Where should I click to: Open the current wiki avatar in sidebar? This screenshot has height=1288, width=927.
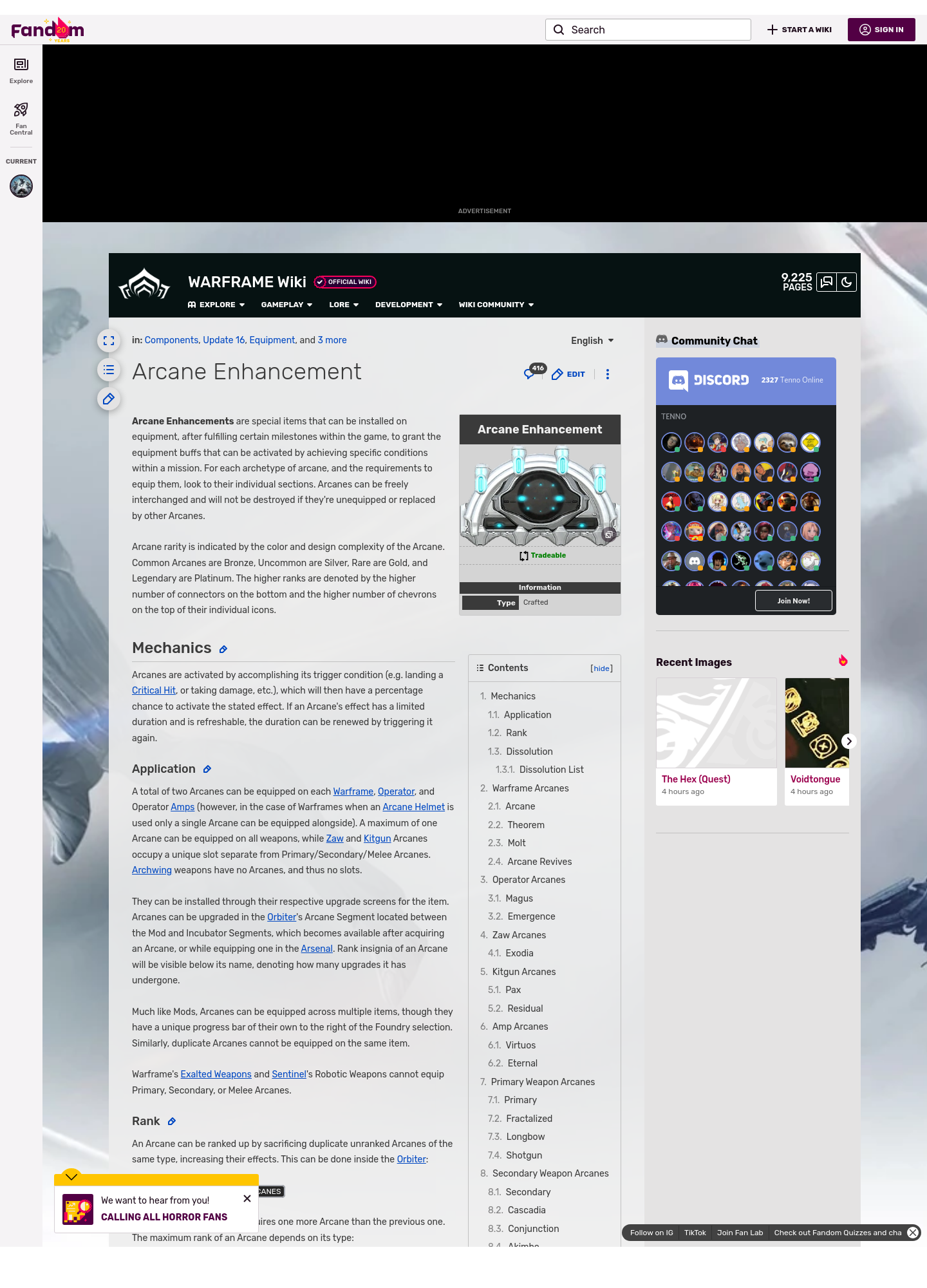21,186
